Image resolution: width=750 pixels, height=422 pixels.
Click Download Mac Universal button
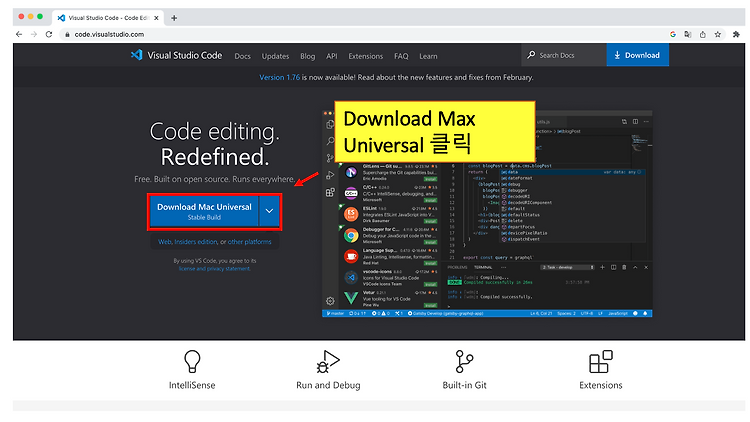click(x=204, y=211)
